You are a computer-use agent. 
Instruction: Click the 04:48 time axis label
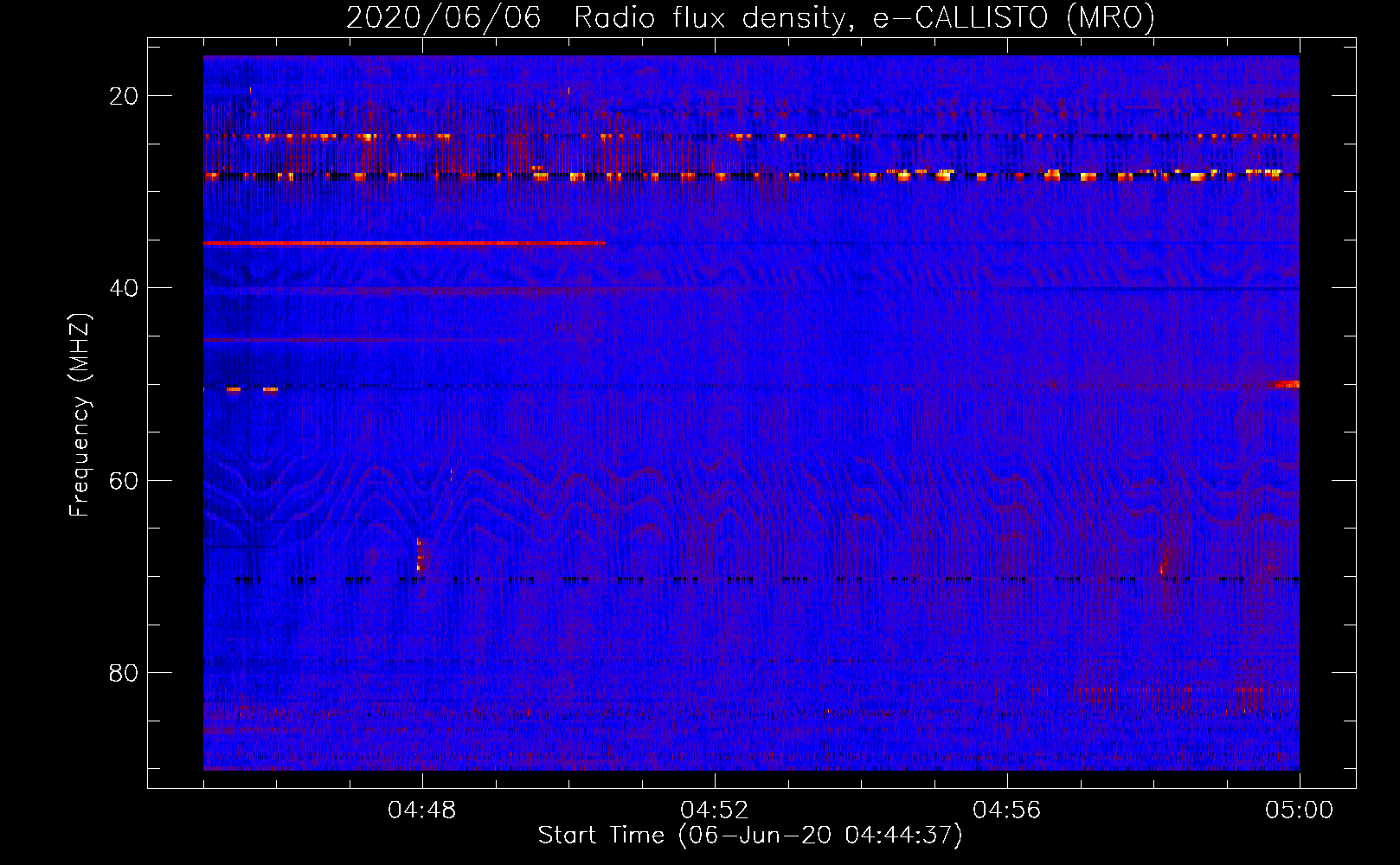tap(422, 811)
